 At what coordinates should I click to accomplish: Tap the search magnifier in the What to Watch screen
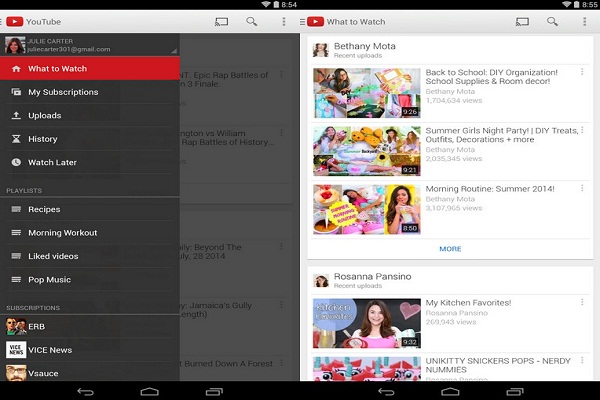(x=552, y=21)
